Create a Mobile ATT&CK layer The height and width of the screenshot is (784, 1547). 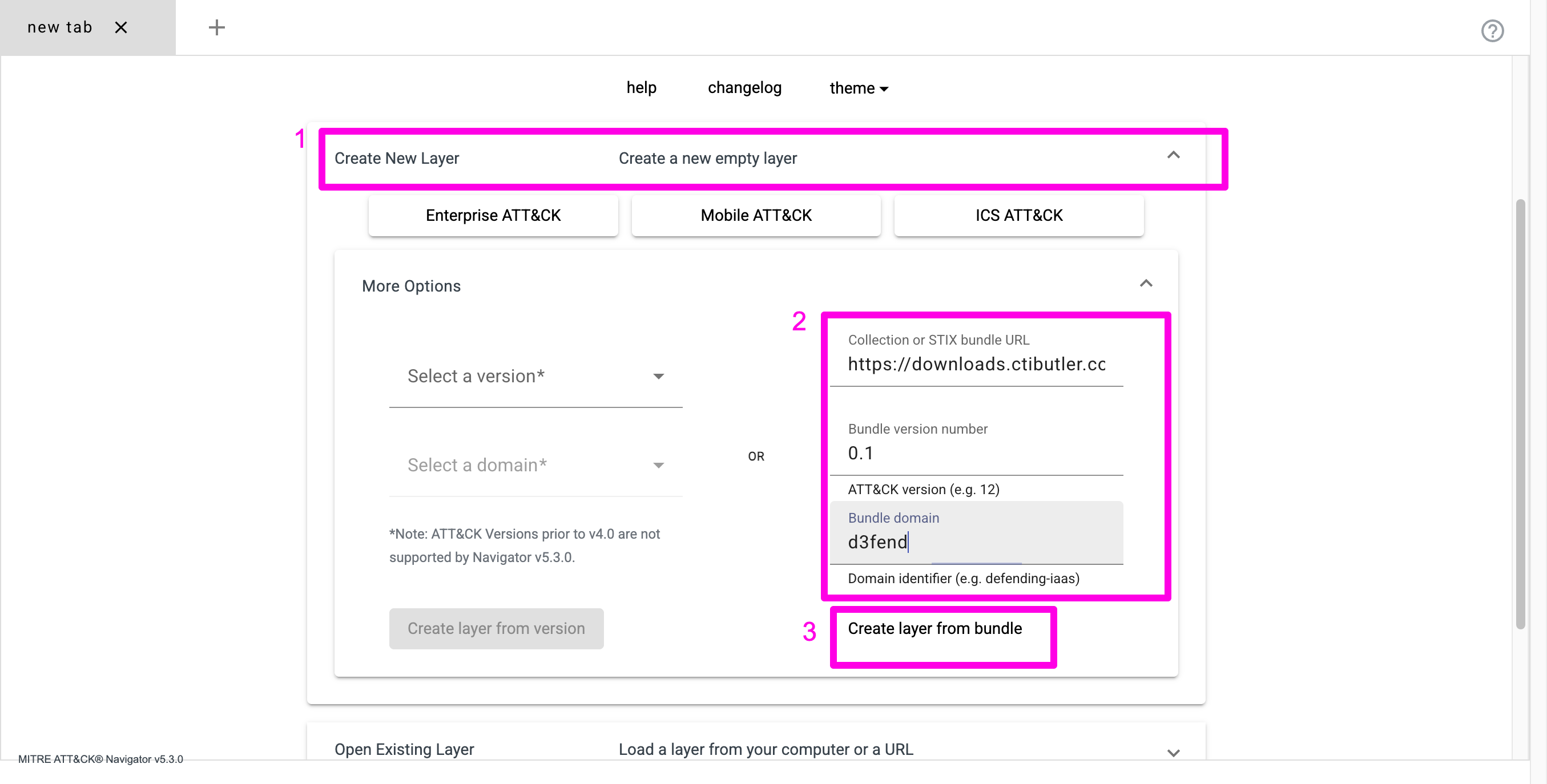point(755,216)
